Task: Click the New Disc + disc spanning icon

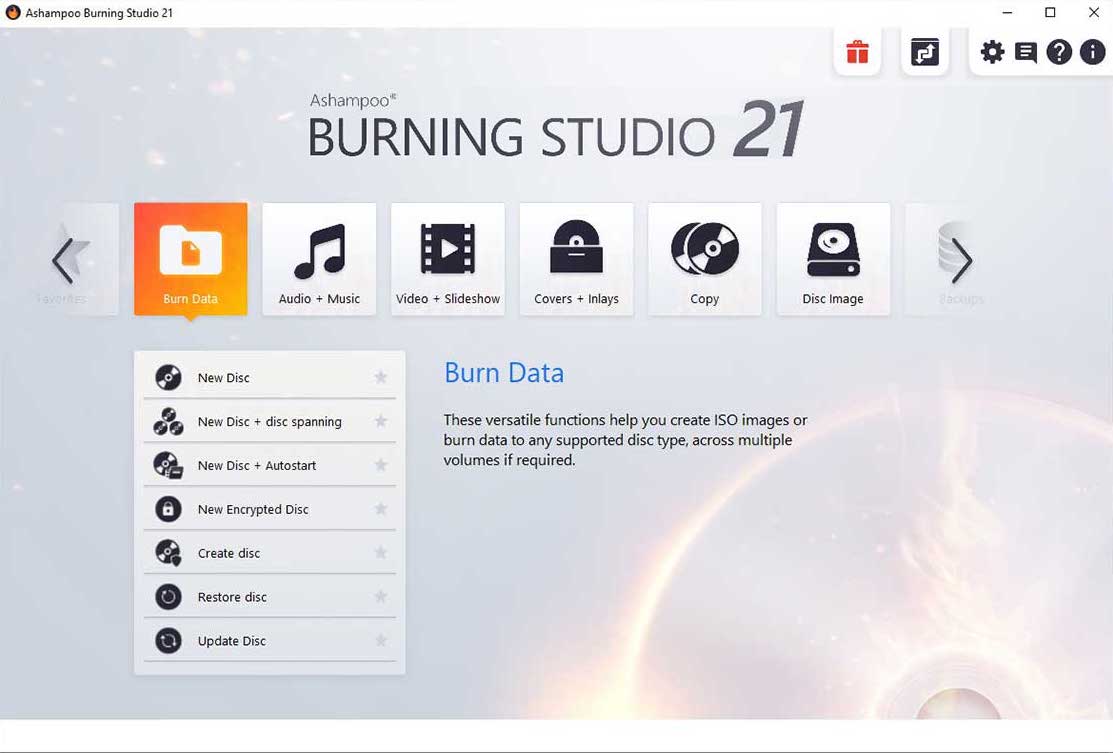Action: pyautogui.click(x=169, y=422)
